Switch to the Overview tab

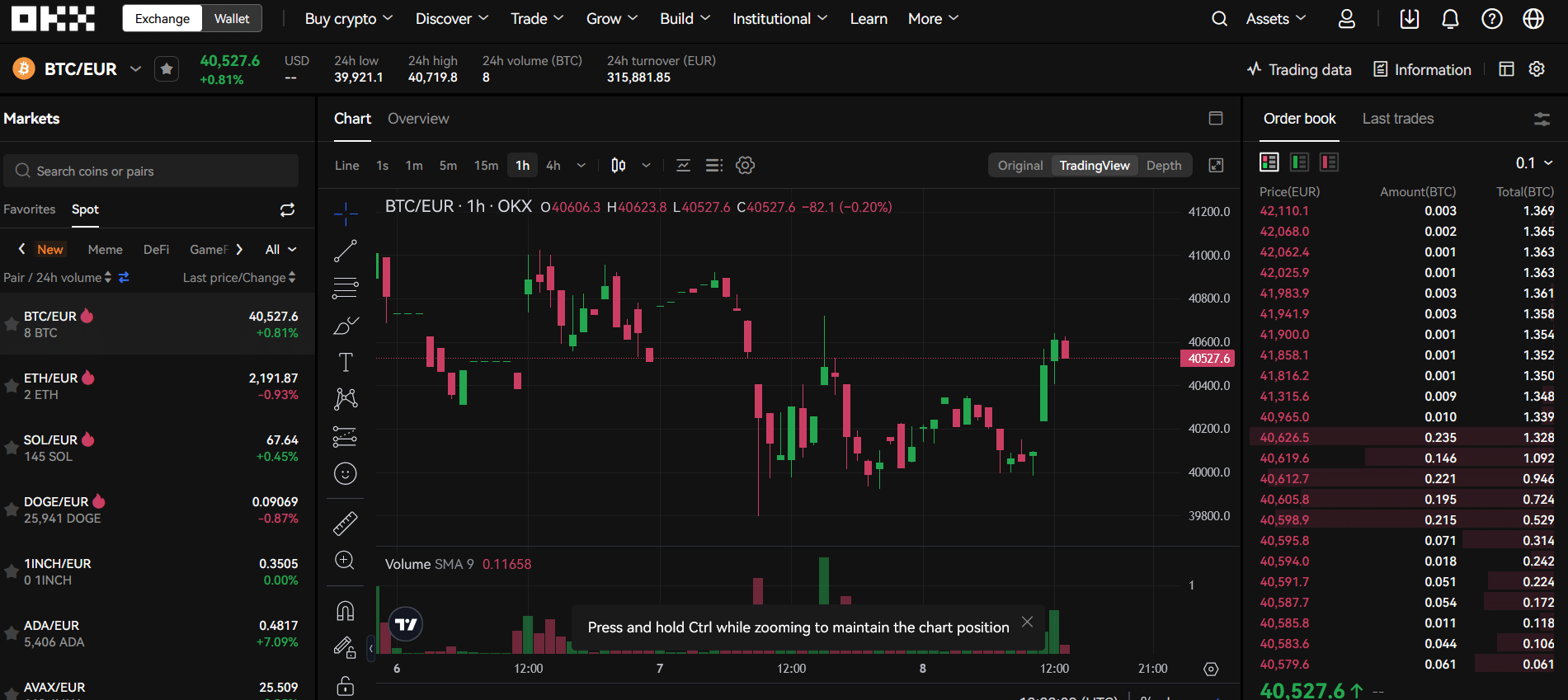click(x=418, y=119)
